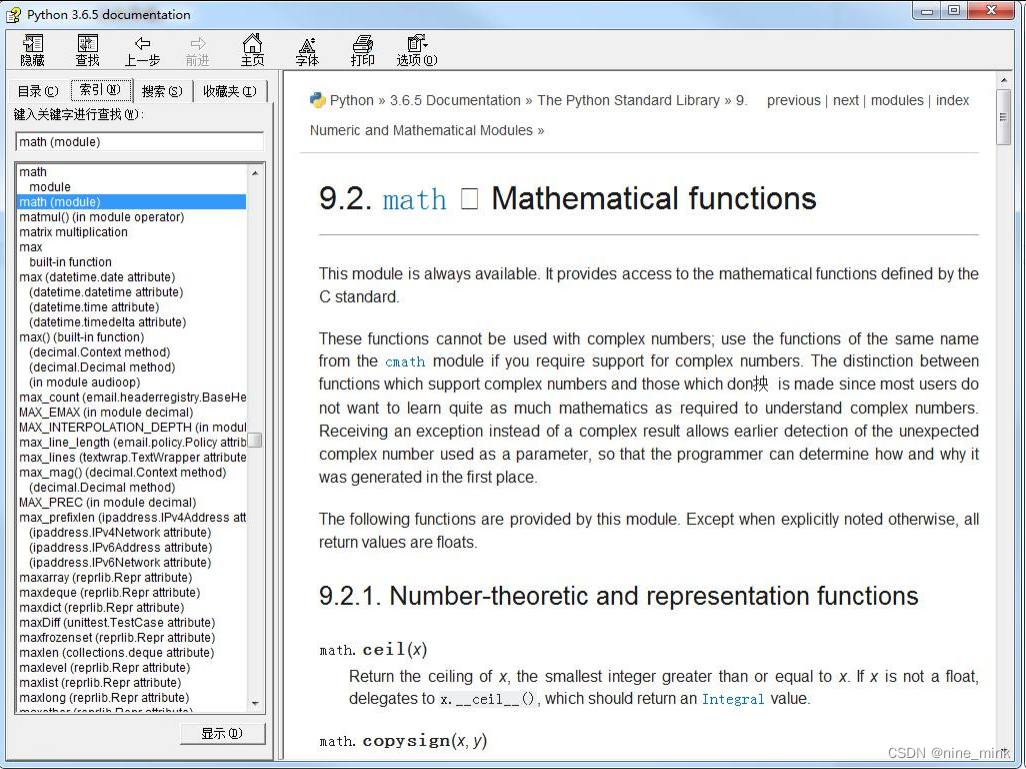This screenshot has height=769, width=1026.
Task: Follow the cmath module link in paragraph
Action: 405,362
